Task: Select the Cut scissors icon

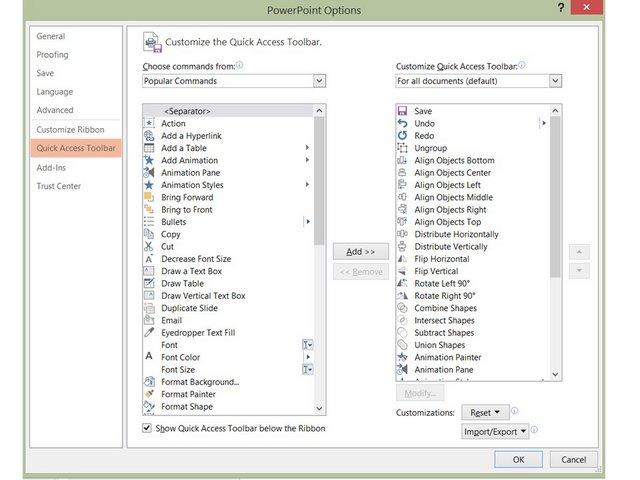Action: (149, 247)
